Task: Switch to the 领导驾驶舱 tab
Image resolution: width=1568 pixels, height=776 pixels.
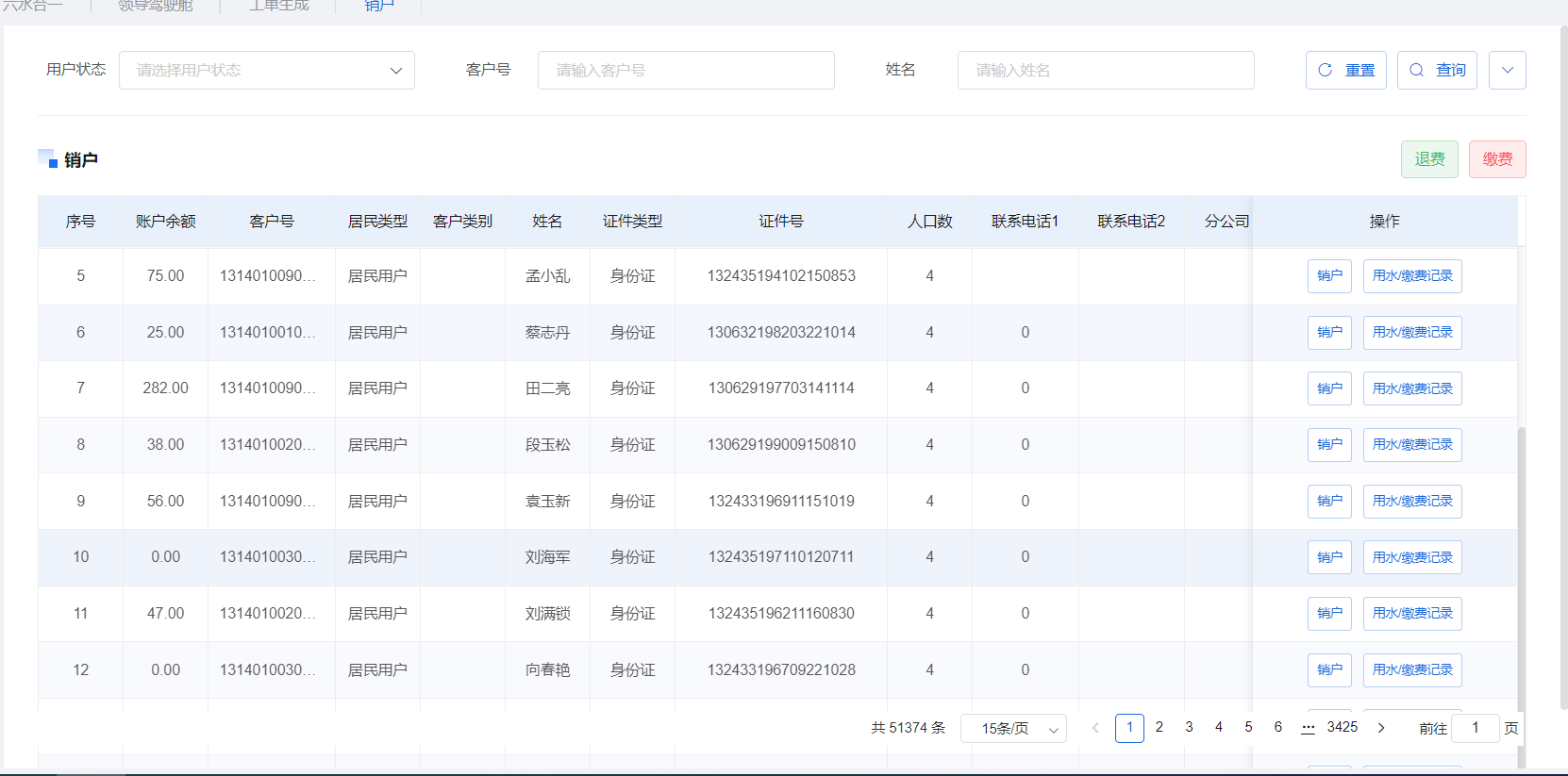Action: (156, 6)
